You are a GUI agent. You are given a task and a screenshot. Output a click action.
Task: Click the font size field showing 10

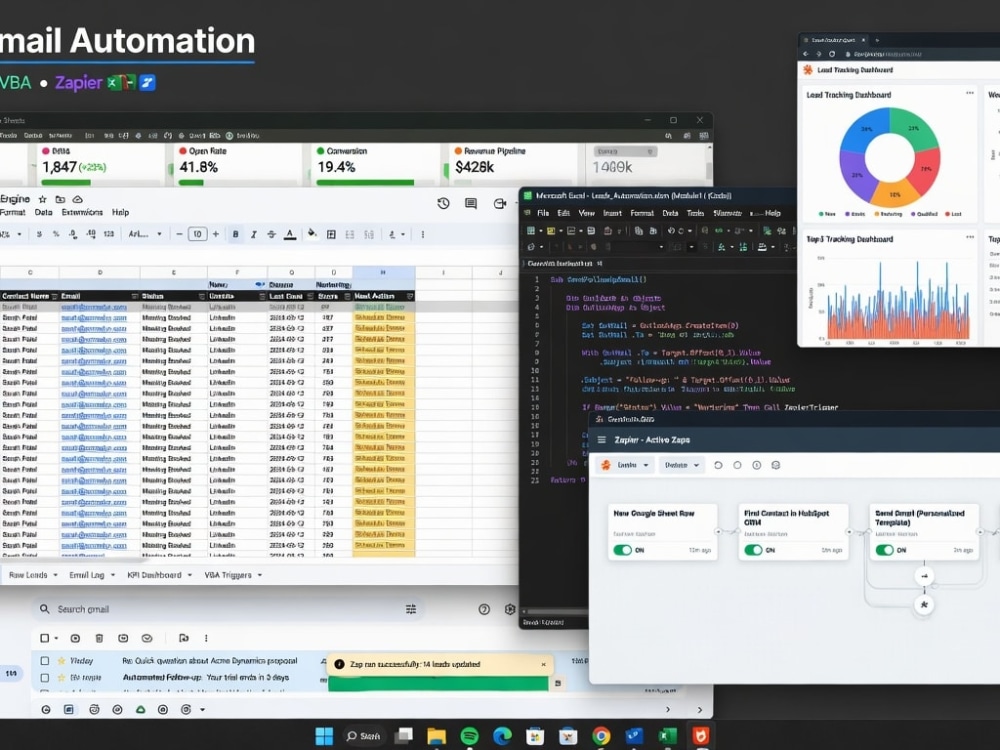[x=198, y=235]
